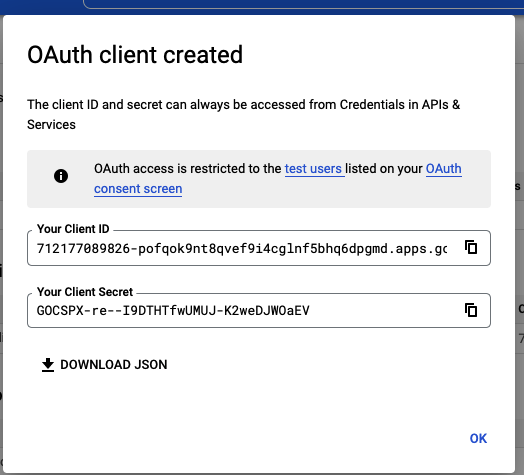Click inside the Your Client ID field
The width and height of the screenshot is (524, 475).
259,248
